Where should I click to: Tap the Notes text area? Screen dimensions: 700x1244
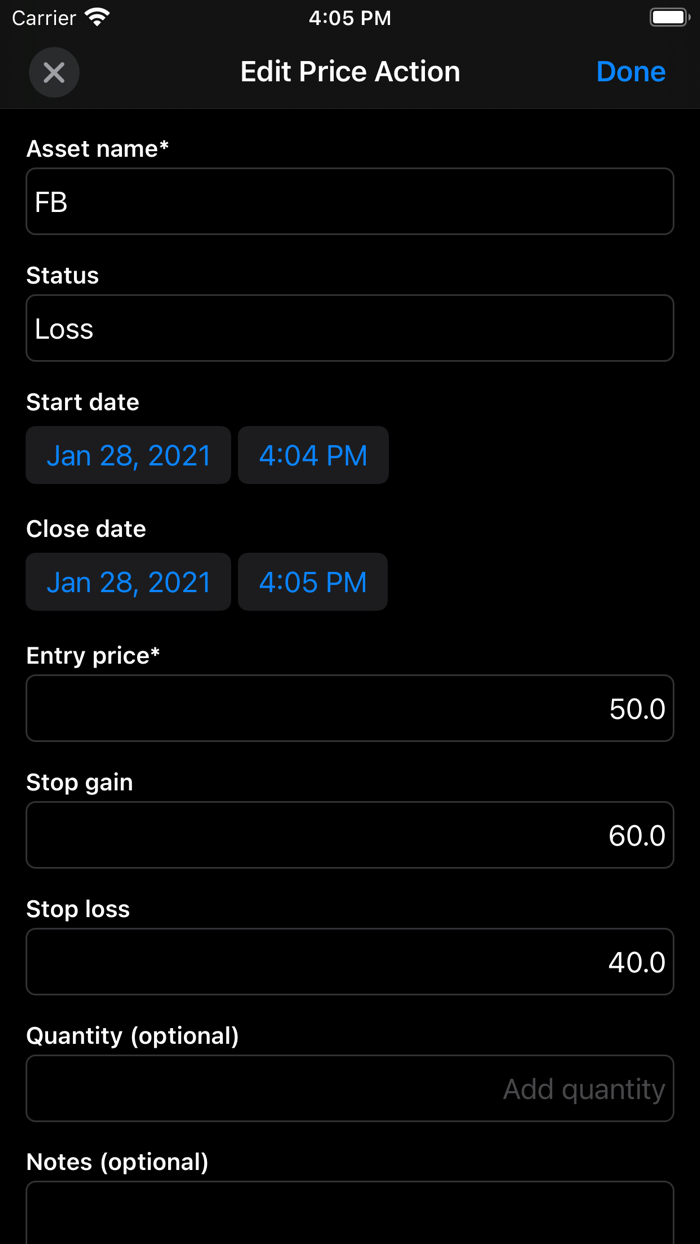350,1215
